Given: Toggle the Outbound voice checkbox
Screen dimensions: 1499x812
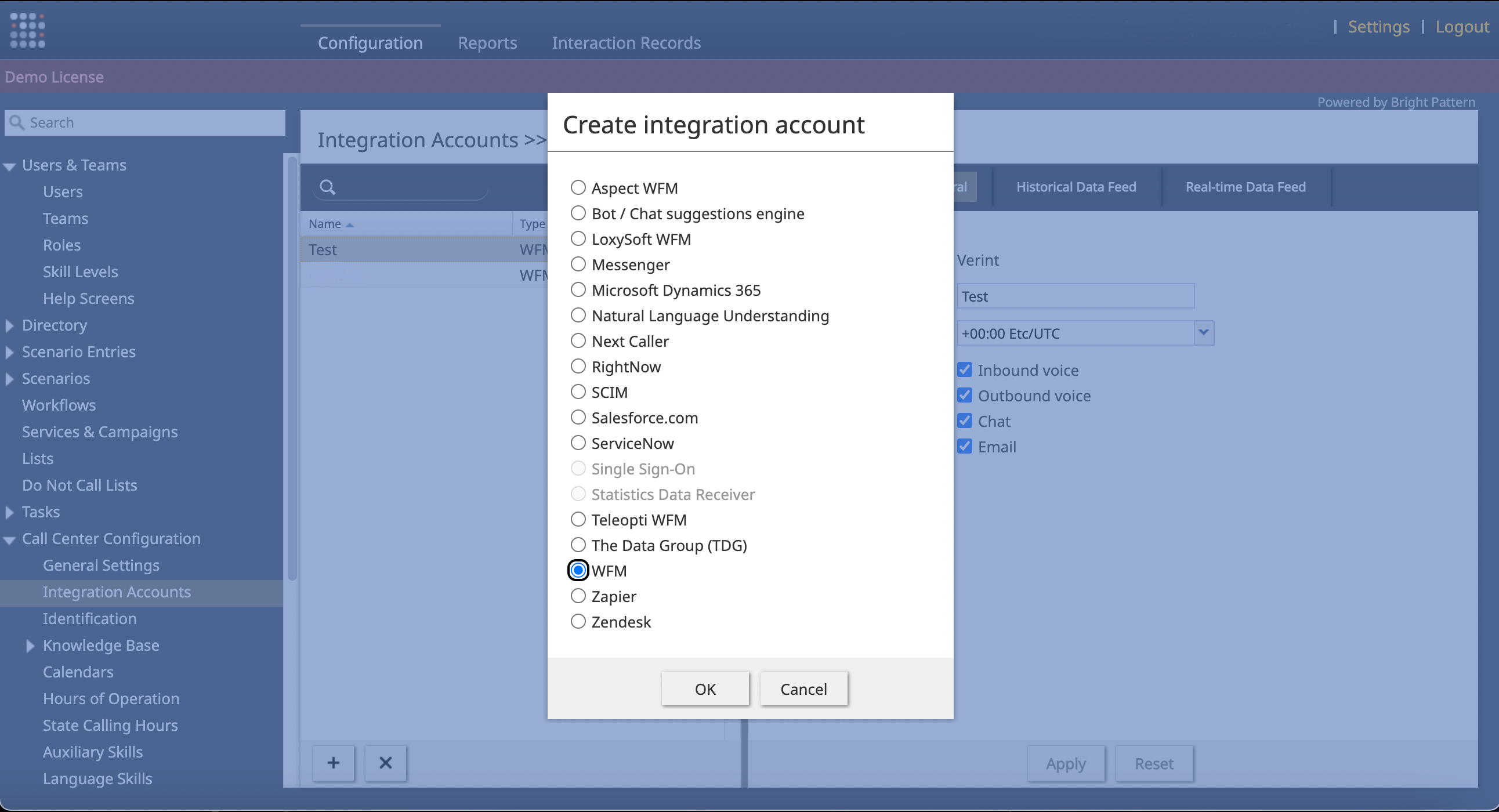Looking at the screenshot, I should 965,396.
